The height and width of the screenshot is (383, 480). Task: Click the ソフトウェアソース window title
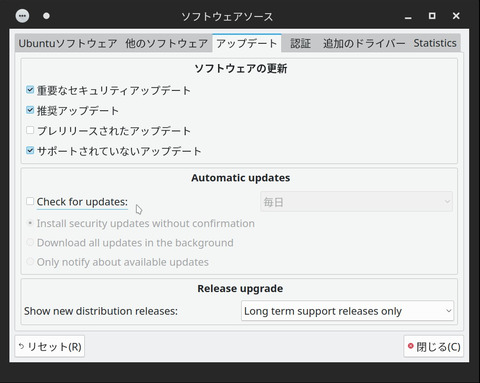tap(227, 17)
